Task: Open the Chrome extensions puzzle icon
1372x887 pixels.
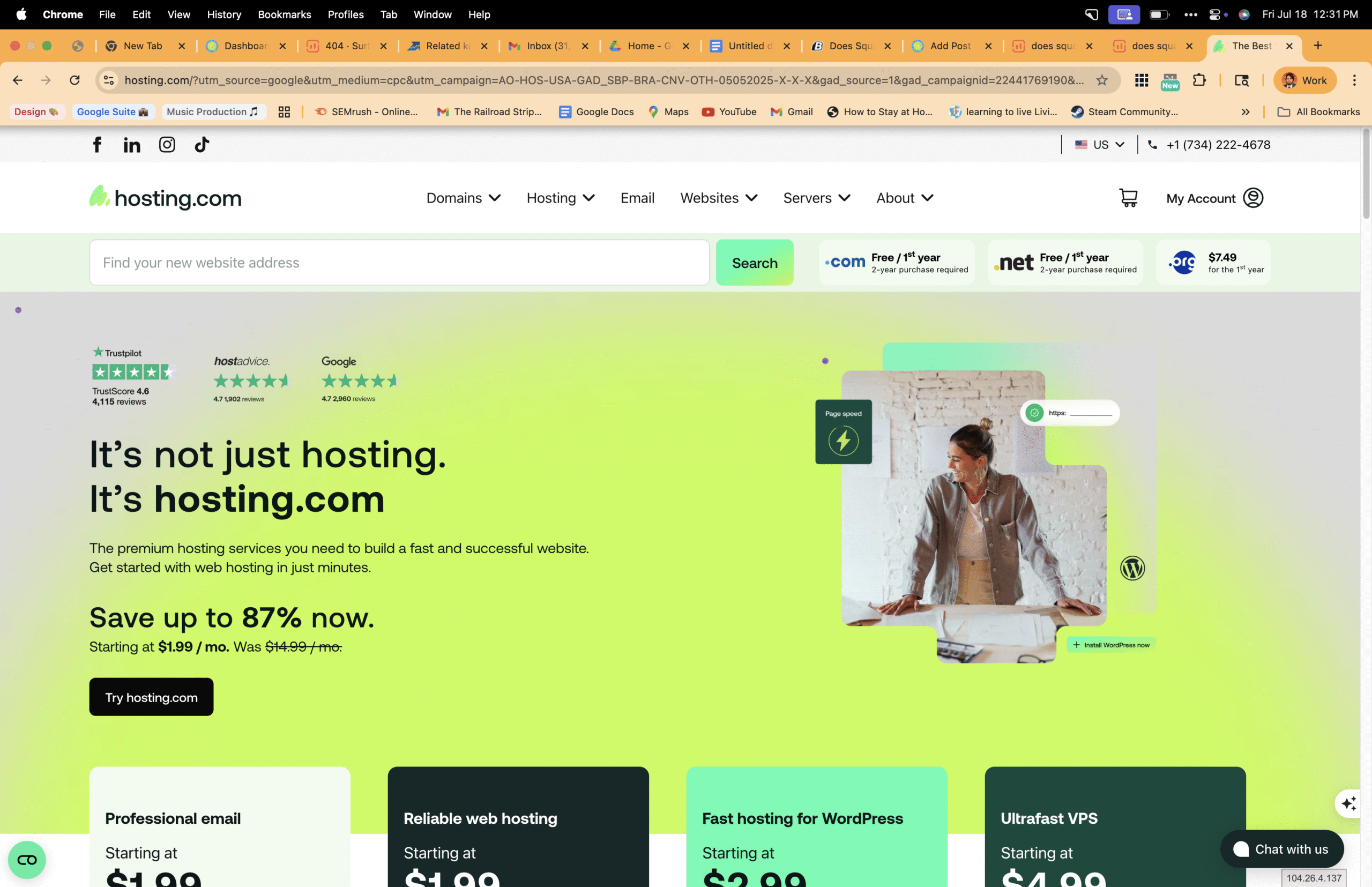Action: tap(1200, 80)
